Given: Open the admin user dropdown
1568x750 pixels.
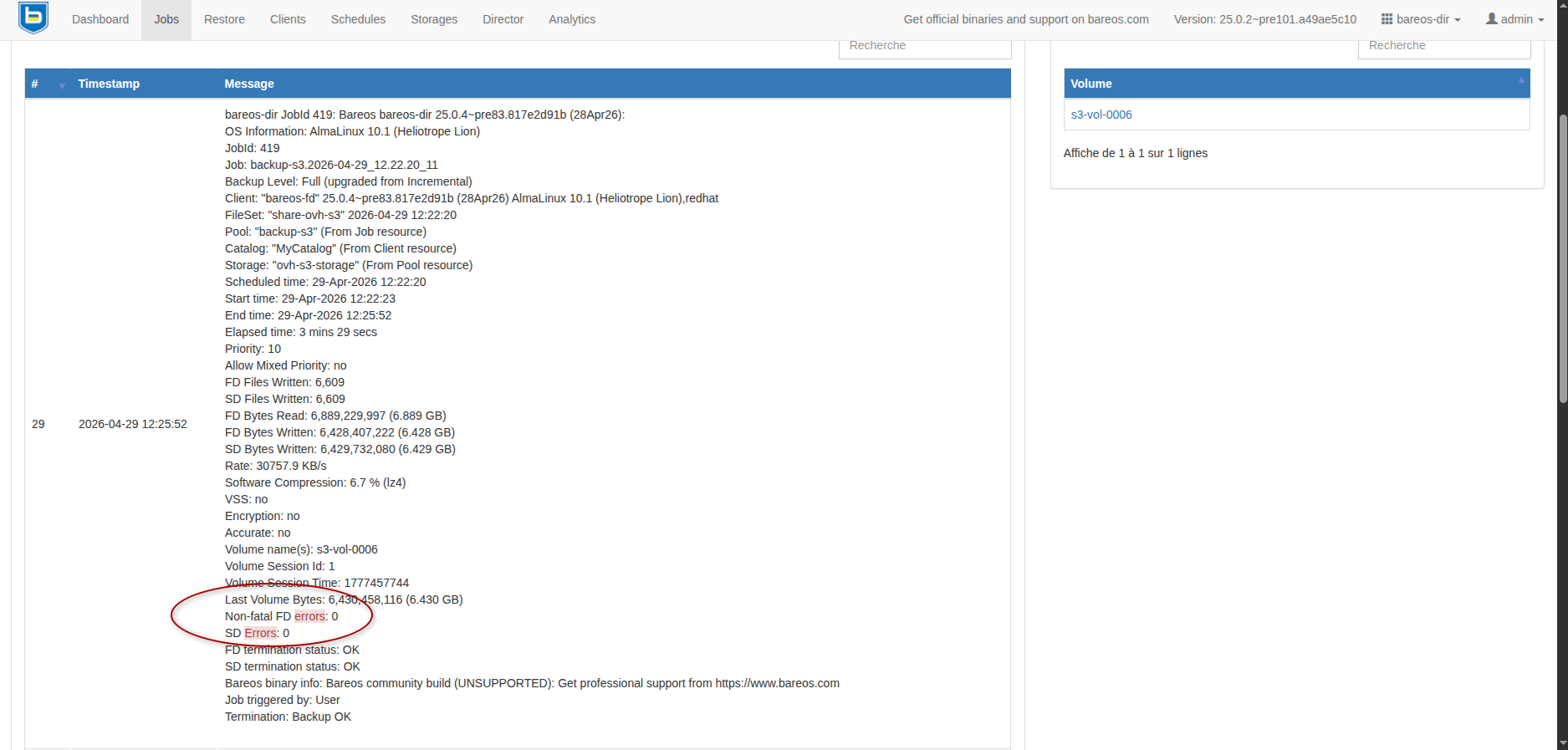Looking at the screenshot, I should (x=1514, y=19).
